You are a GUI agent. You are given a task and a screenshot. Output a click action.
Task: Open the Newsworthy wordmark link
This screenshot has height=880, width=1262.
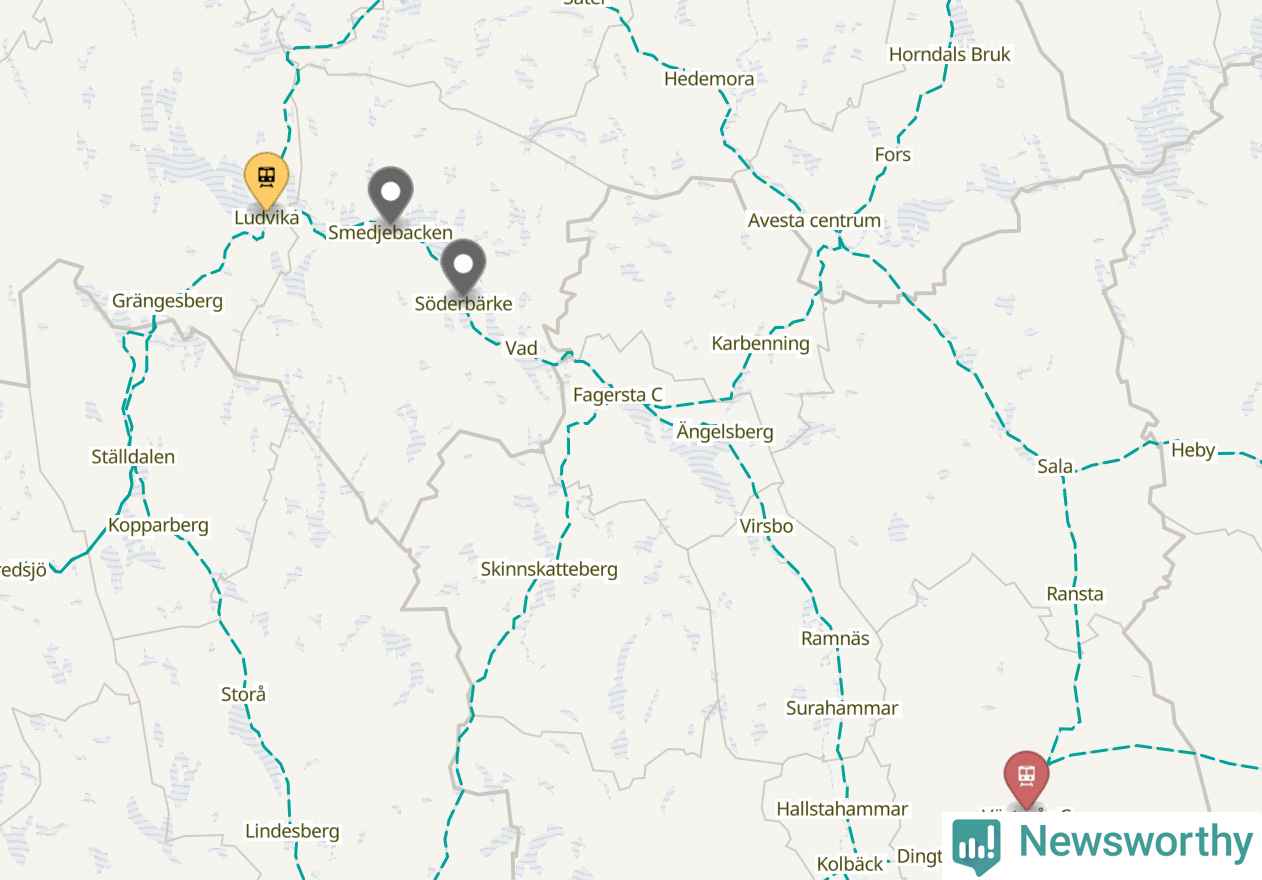point(1134,843)
